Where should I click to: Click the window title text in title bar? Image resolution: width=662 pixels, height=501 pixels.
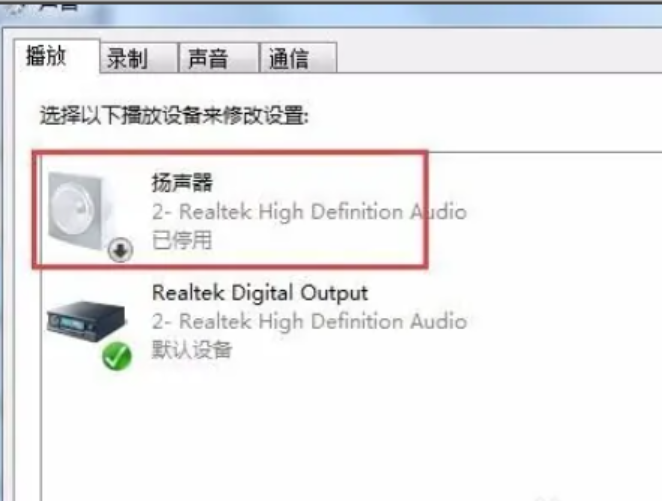(x=59, y=5)
